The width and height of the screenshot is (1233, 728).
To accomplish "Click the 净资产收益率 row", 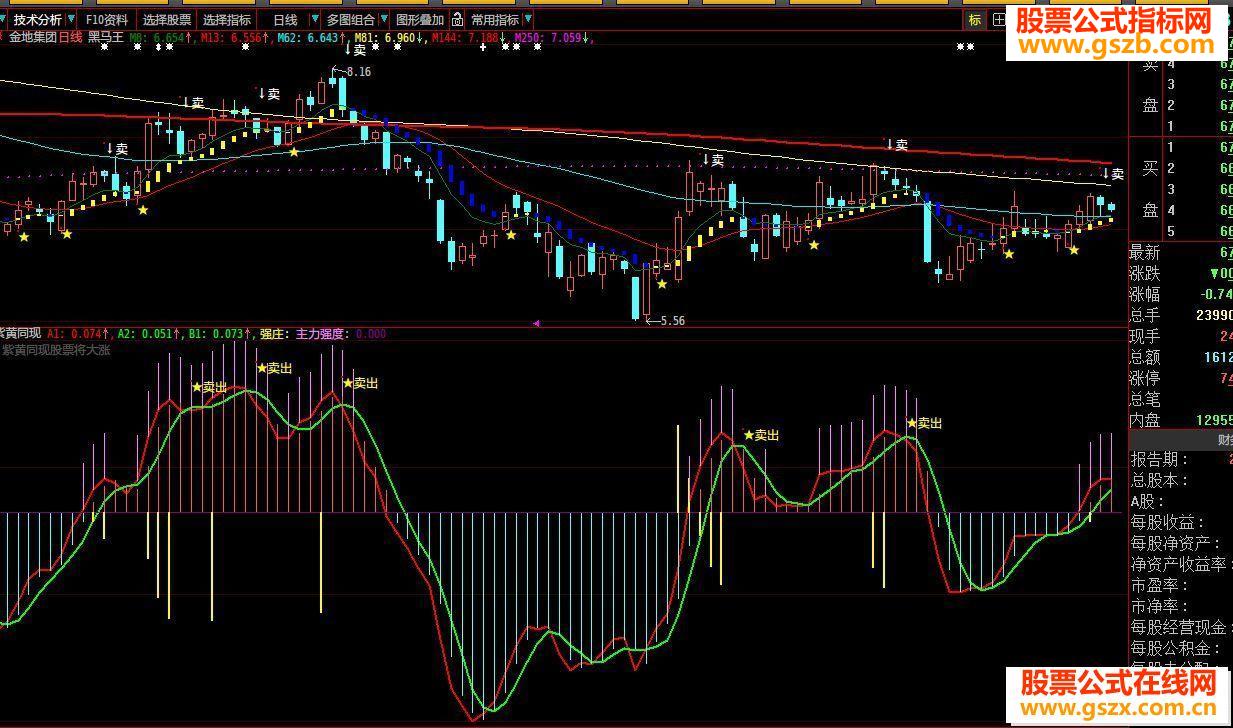I will 1181,564.
